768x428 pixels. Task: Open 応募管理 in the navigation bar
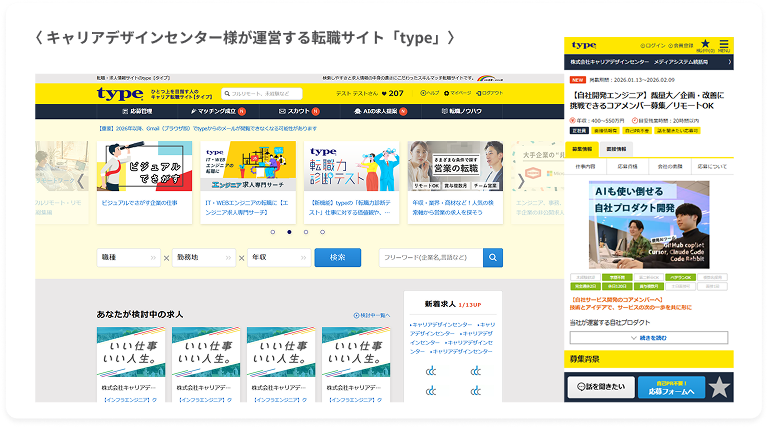coord(137,111)
